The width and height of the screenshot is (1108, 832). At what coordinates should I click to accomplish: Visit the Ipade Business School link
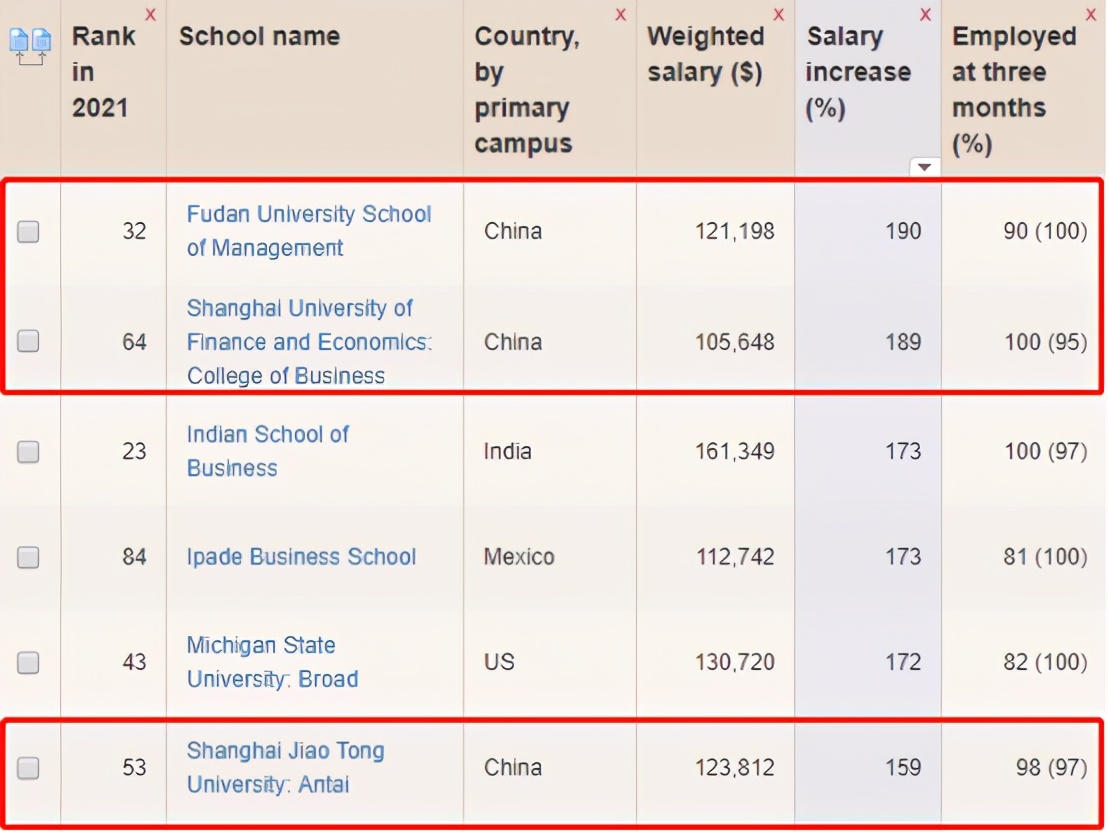pyautogui.click(x=301, y=557)
